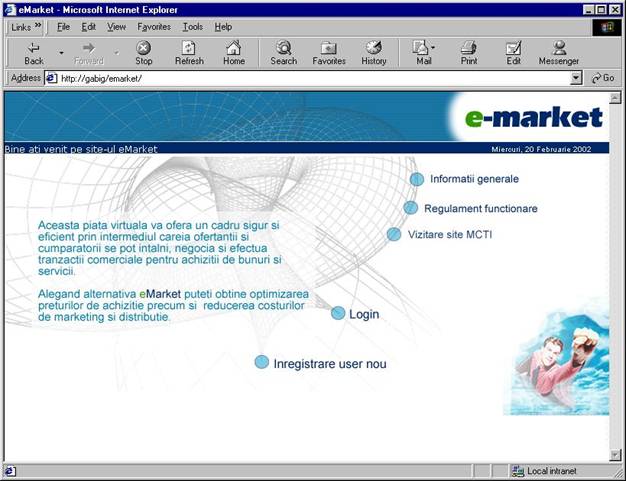Show browsing History icon
This screenshot has height=481, width=626.
[x=374, y=48]
